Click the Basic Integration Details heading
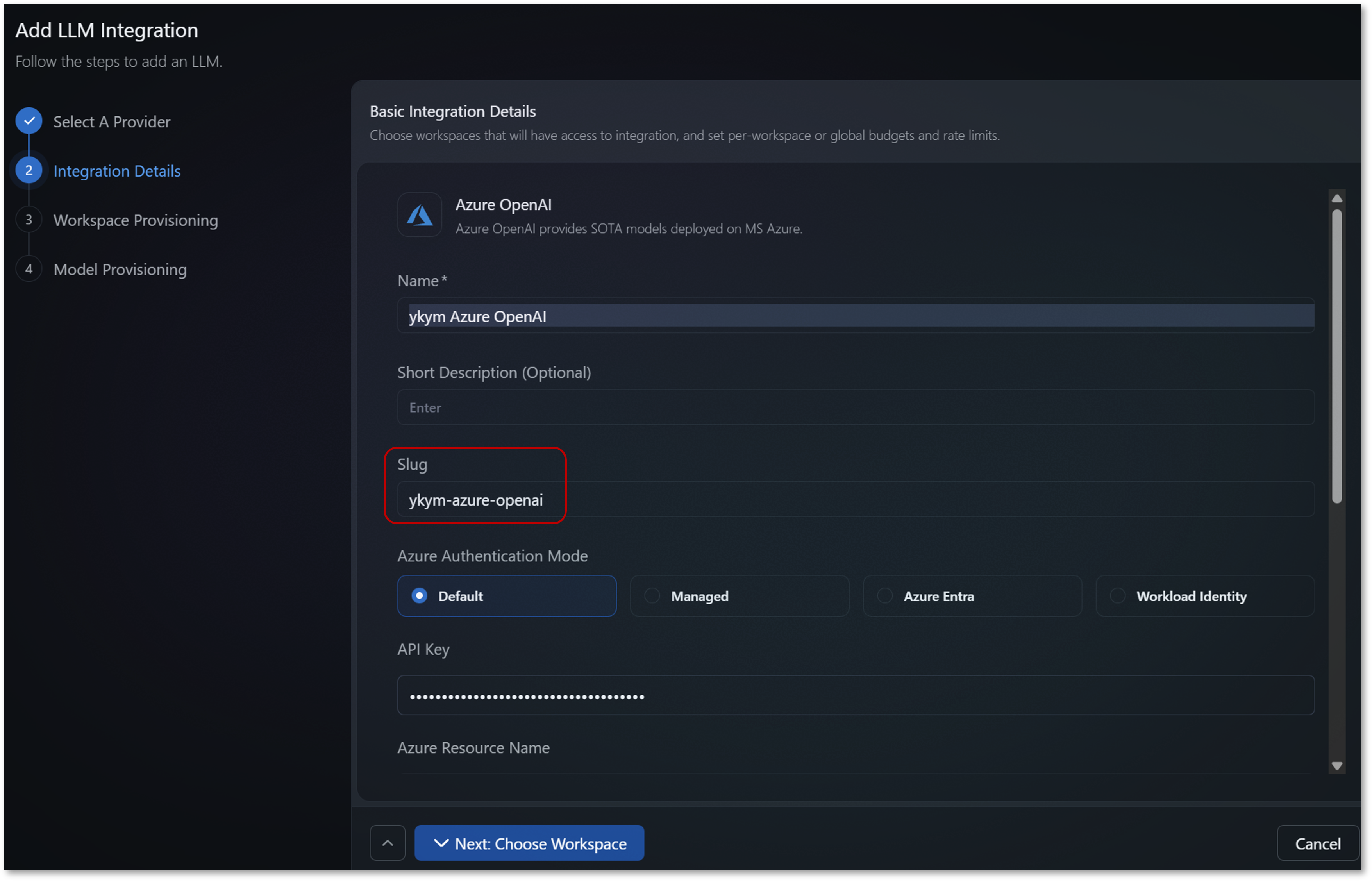The width and height of the screenshot is (1372, 881). (453, 112)
